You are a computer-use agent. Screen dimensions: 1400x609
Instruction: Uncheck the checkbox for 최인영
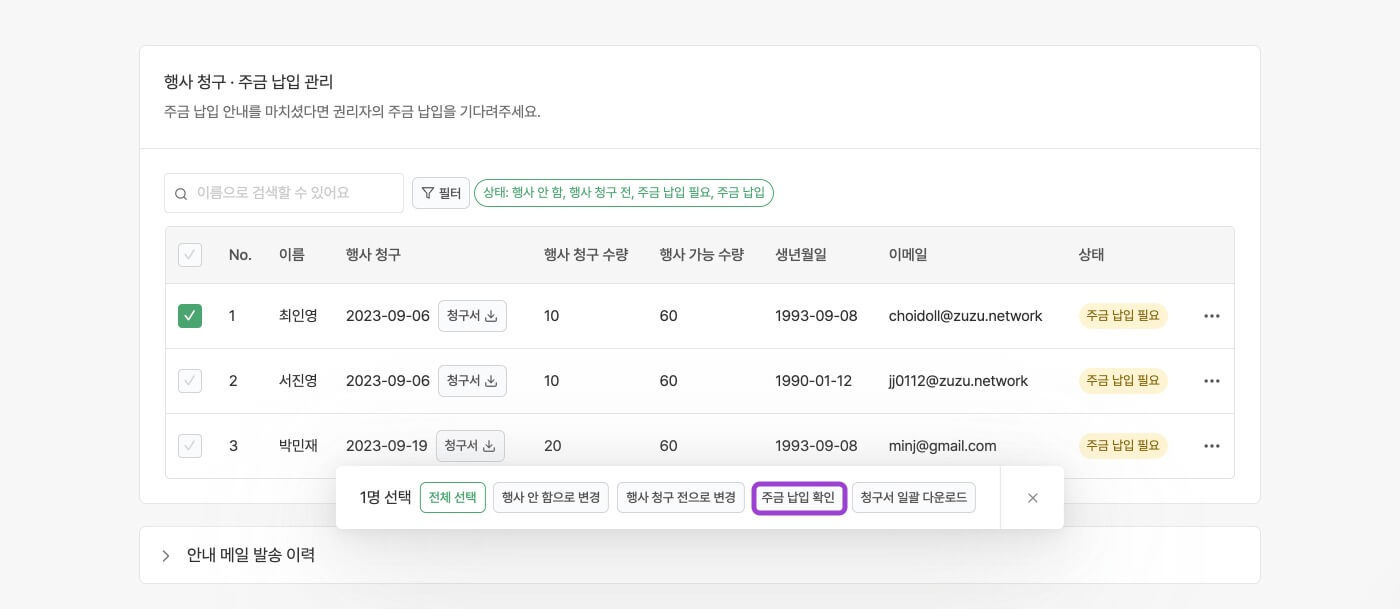(190, 316)
